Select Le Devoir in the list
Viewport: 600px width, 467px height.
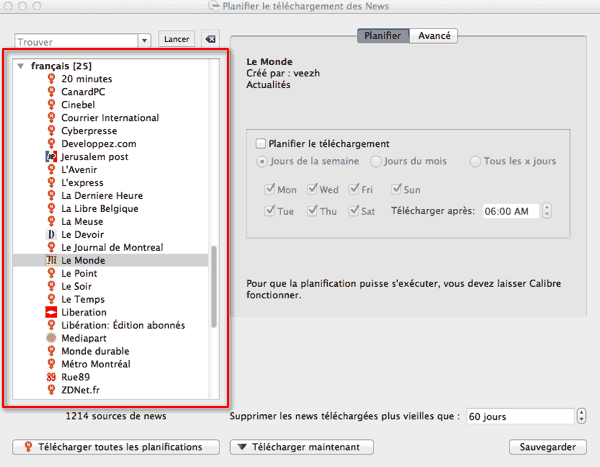(x=82, y=234)
